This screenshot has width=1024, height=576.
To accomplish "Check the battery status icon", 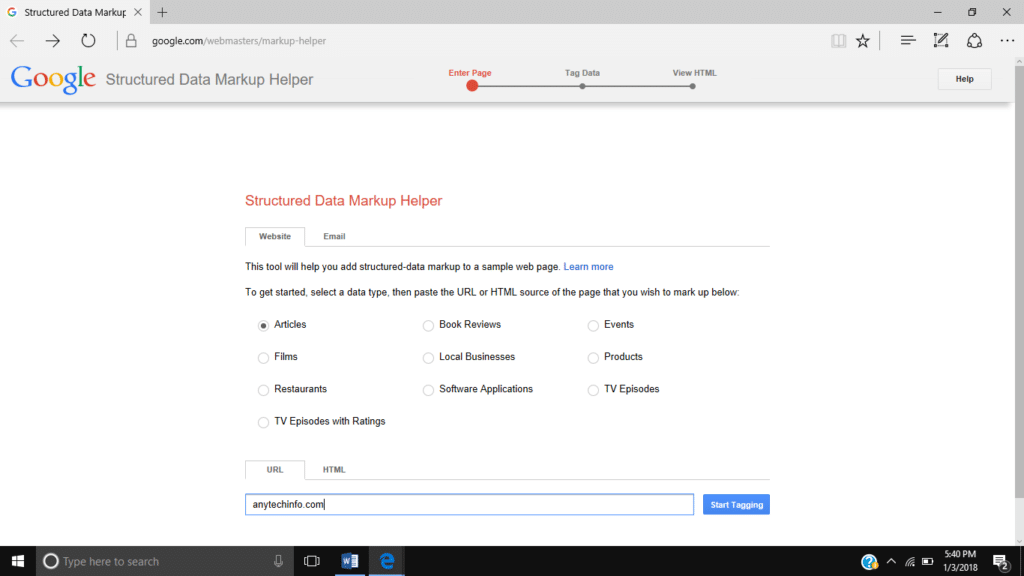I will pos(927,562).
